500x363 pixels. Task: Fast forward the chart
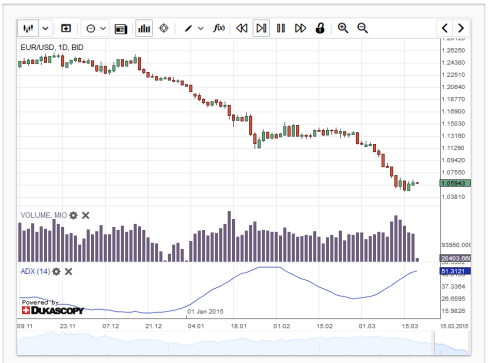300,28
